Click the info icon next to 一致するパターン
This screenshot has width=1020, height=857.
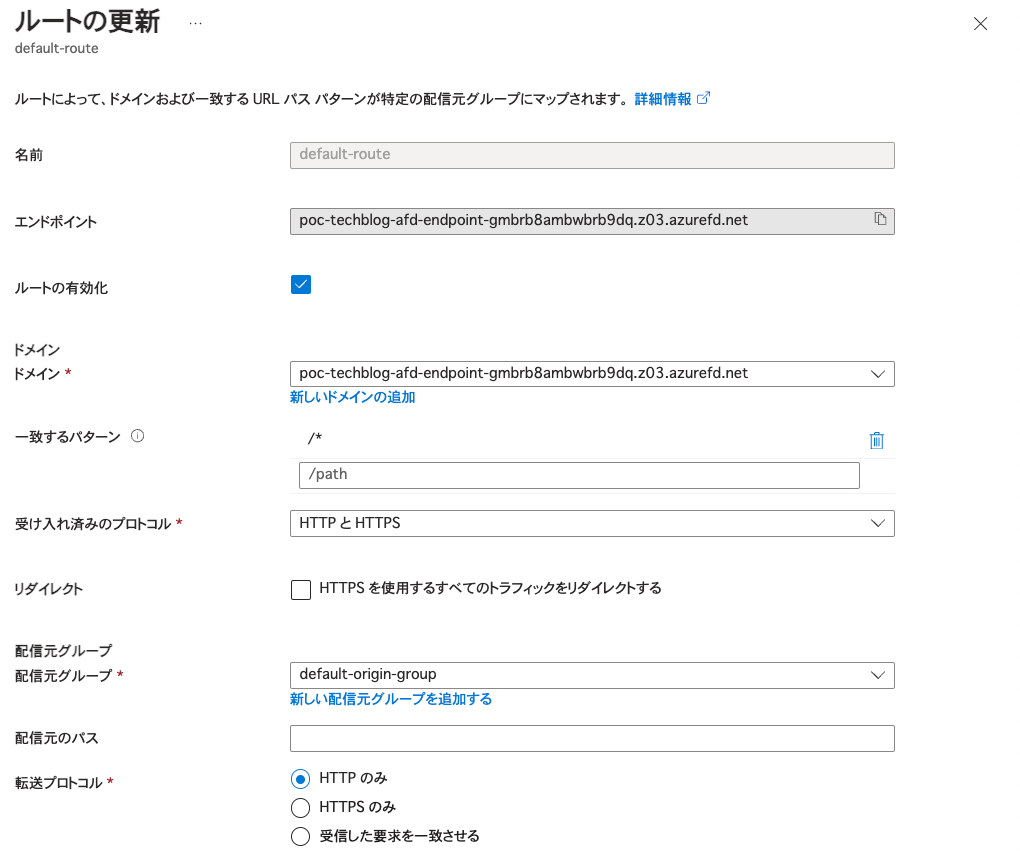(138, 436)
